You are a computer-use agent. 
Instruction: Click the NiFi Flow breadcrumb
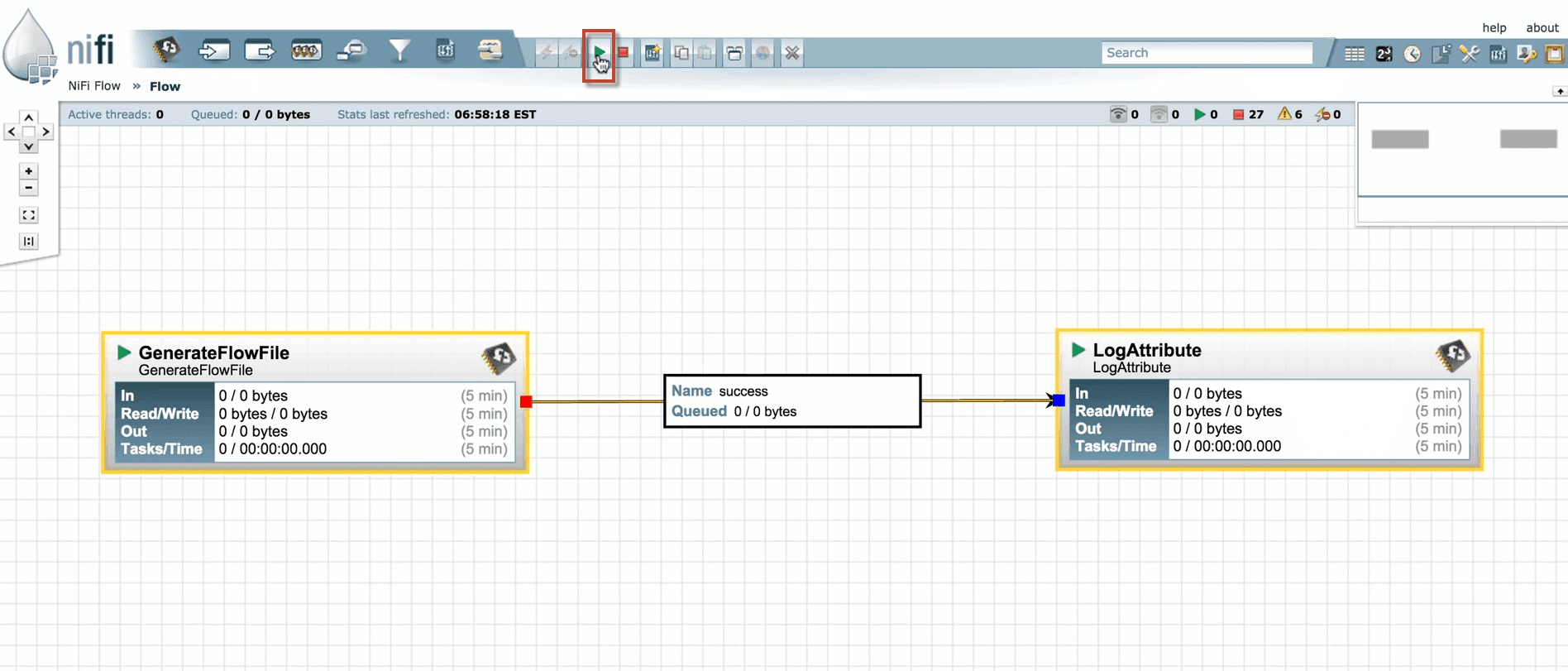94,86
